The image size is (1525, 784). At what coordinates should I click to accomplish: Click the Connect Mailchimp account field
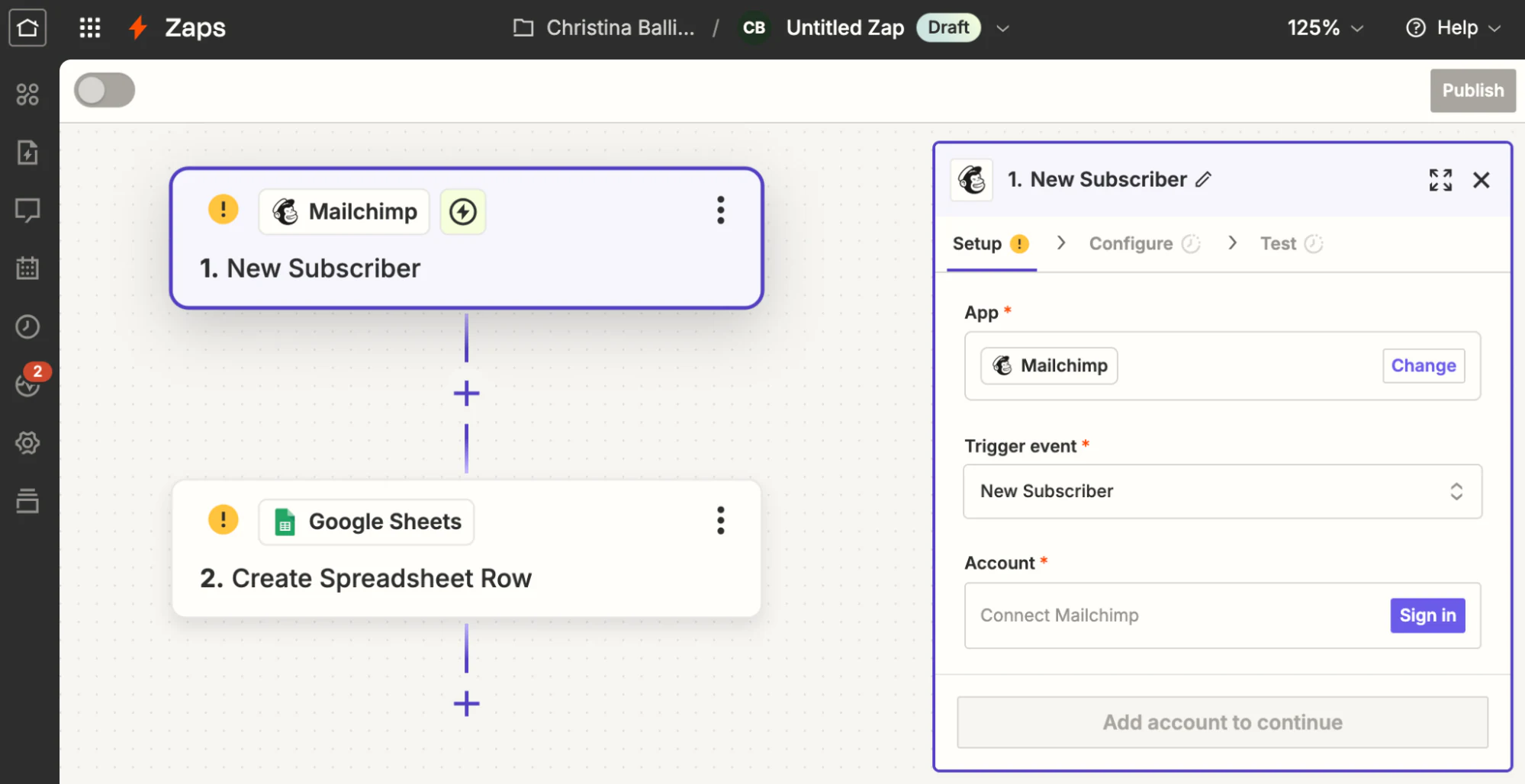(x=1222, y=615)
